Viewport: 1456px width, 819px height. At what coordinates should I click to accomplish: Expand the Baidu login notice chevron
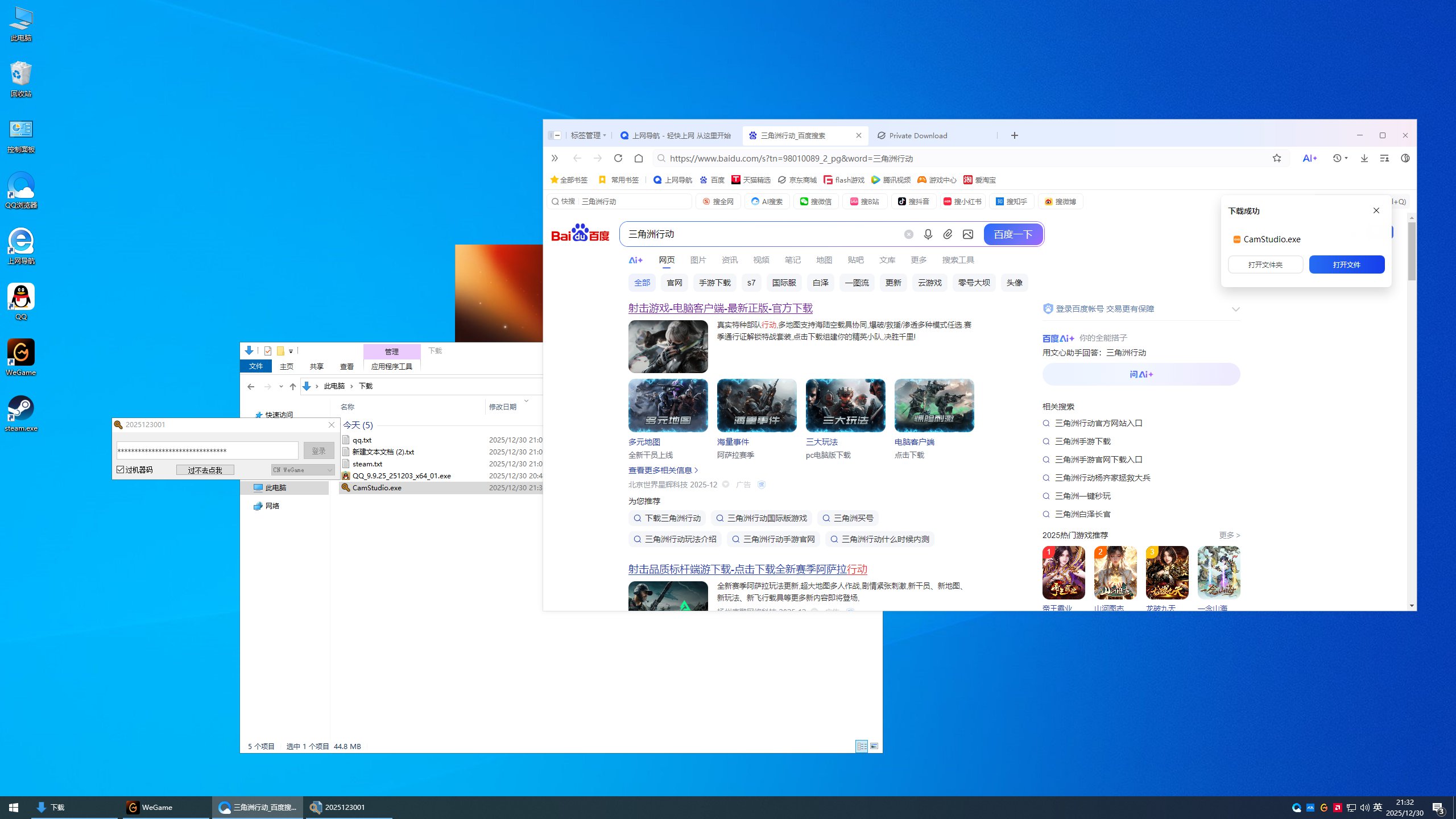[x=1235, y=309]
